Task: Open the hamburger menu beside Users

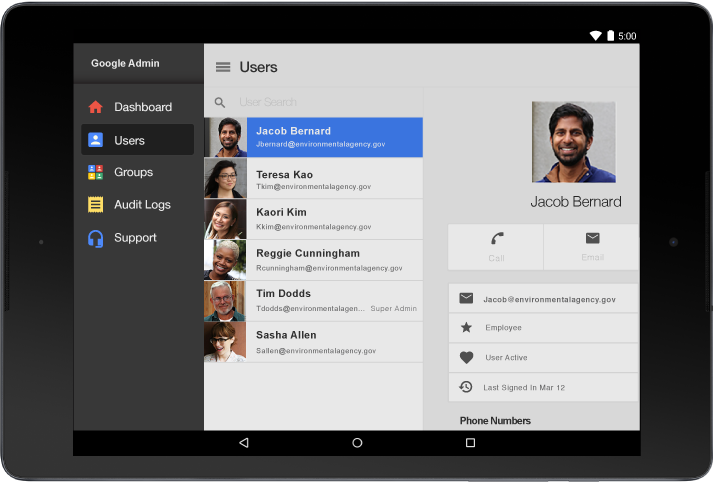Action: 223,67
